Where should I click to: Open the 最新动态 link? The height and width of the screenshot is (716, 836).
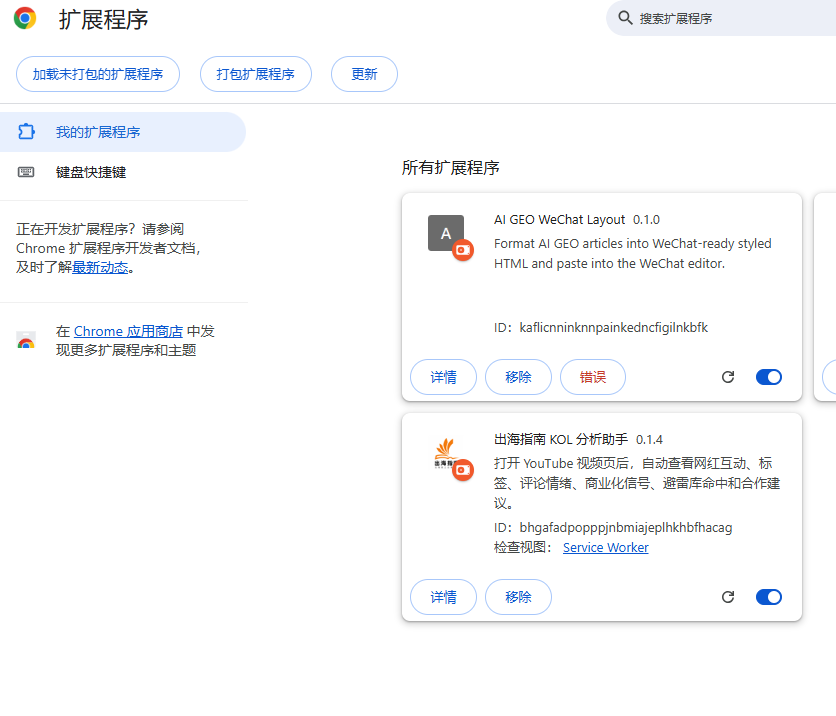(x=100, y=267)
